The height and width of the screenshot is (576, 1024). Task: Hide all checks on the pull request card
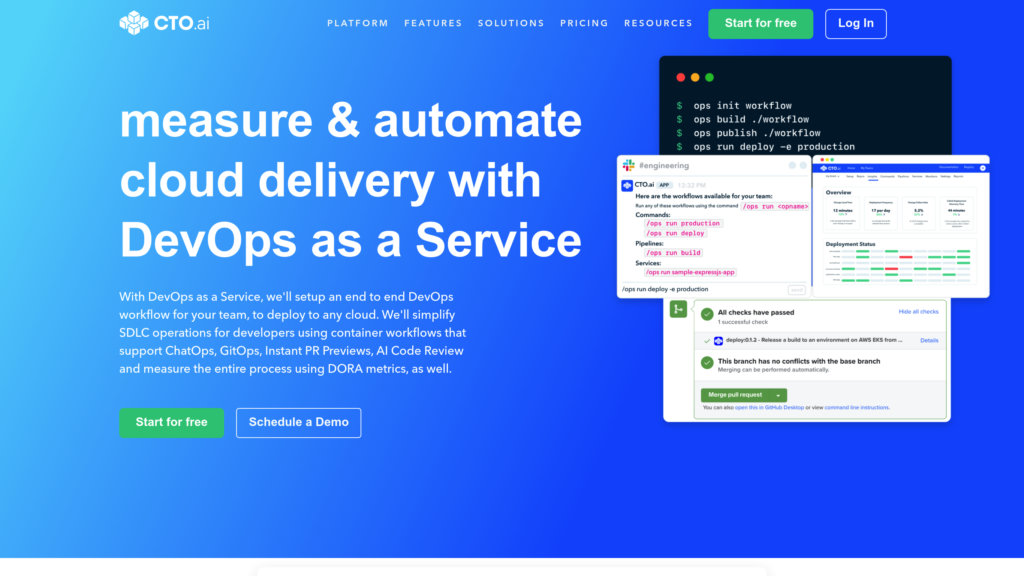tap(918, 312)
